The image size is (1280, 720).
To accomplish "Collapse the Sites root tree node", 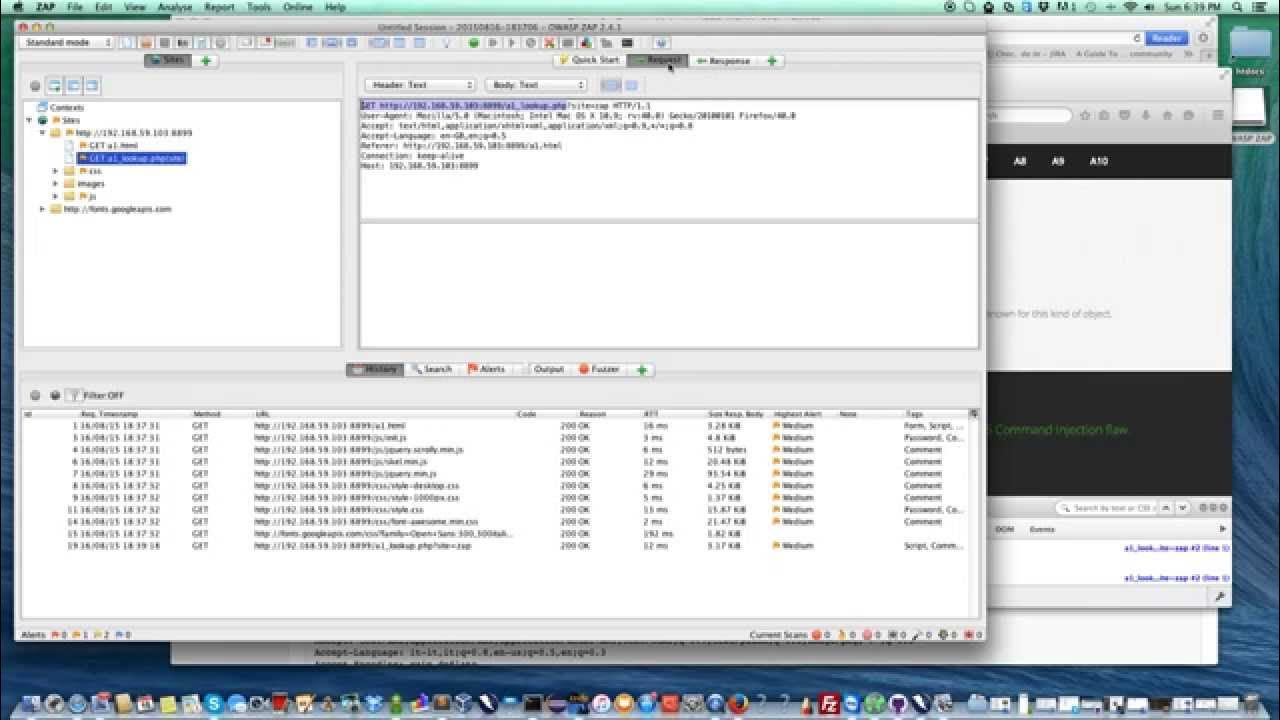I will point(30,120).
